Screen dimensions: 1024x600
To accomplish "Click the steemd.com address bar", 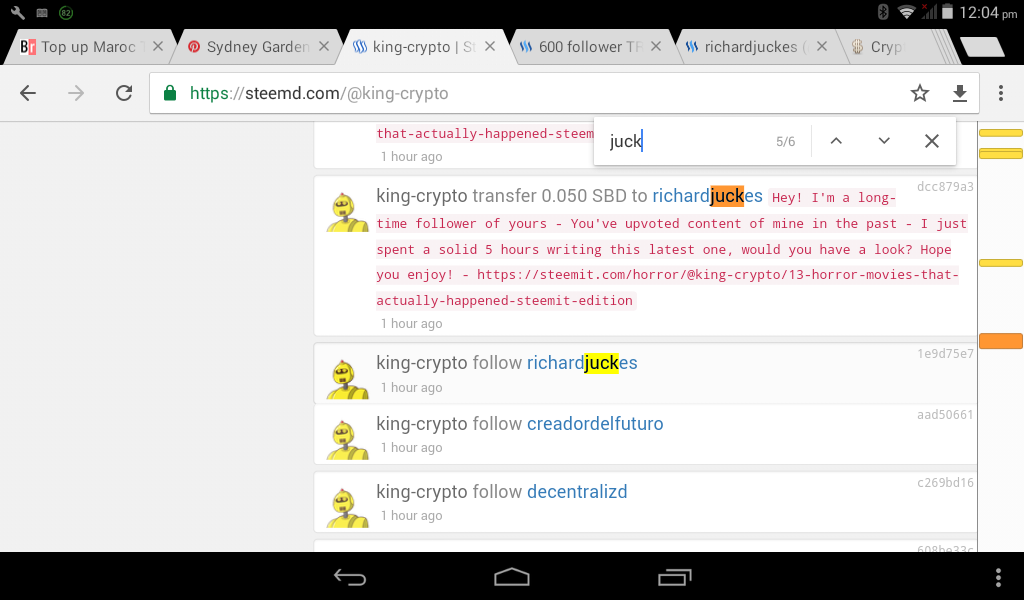I will (x=529, y=93).
